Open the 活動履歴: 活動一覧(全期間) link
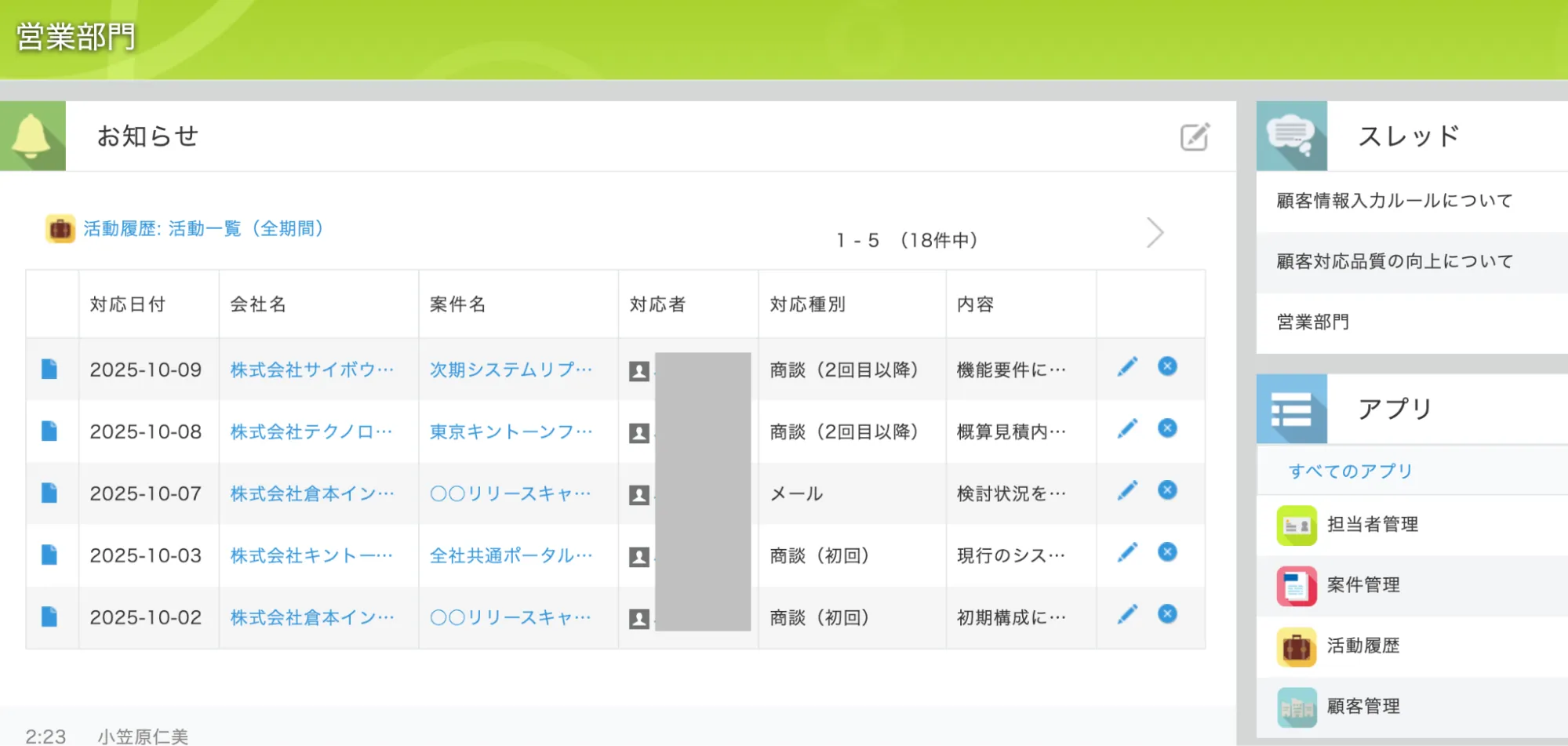The image size is (1568, 746). (203, 229)
